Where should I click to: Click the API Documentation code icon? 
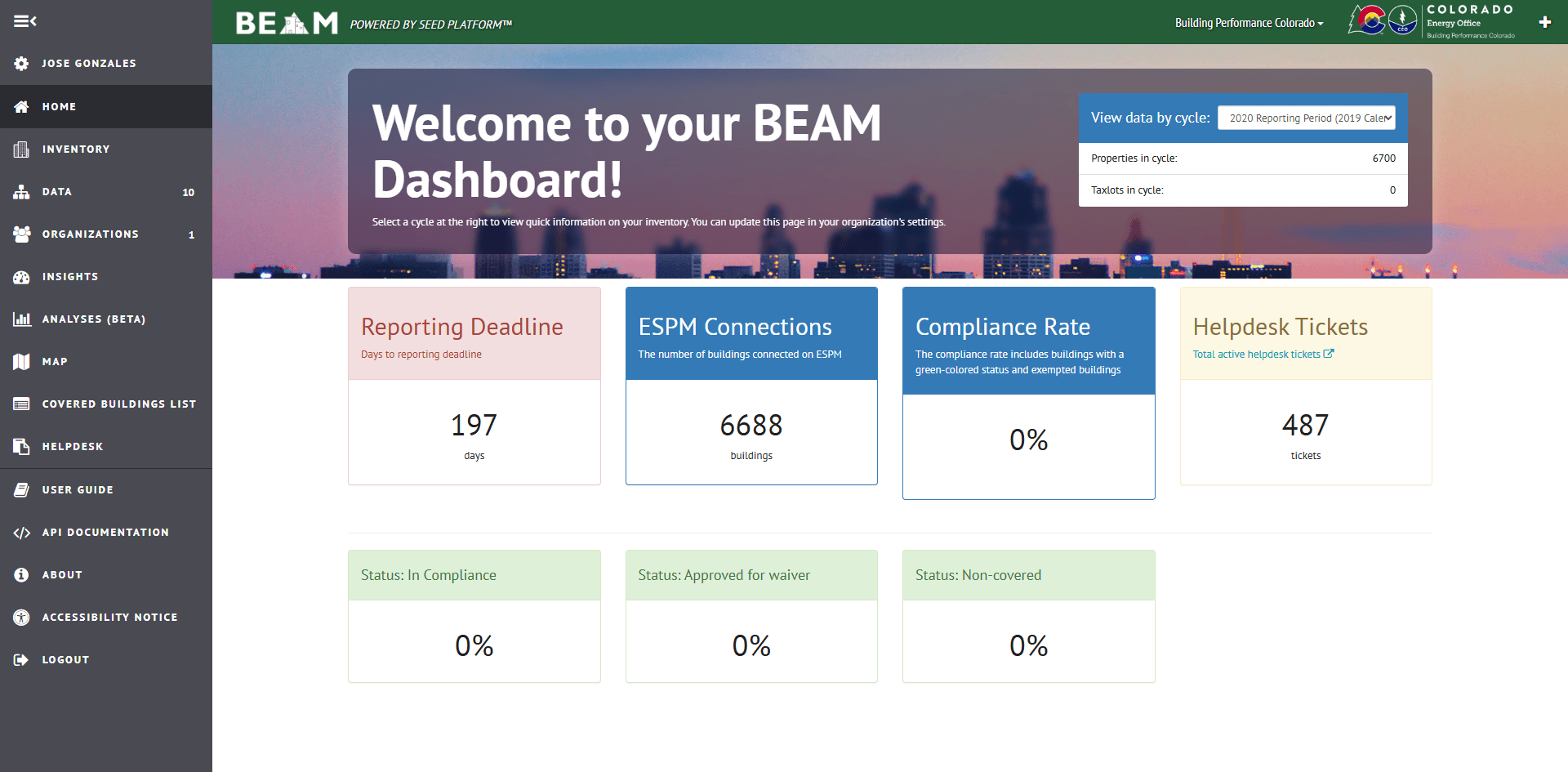point(21,533)
